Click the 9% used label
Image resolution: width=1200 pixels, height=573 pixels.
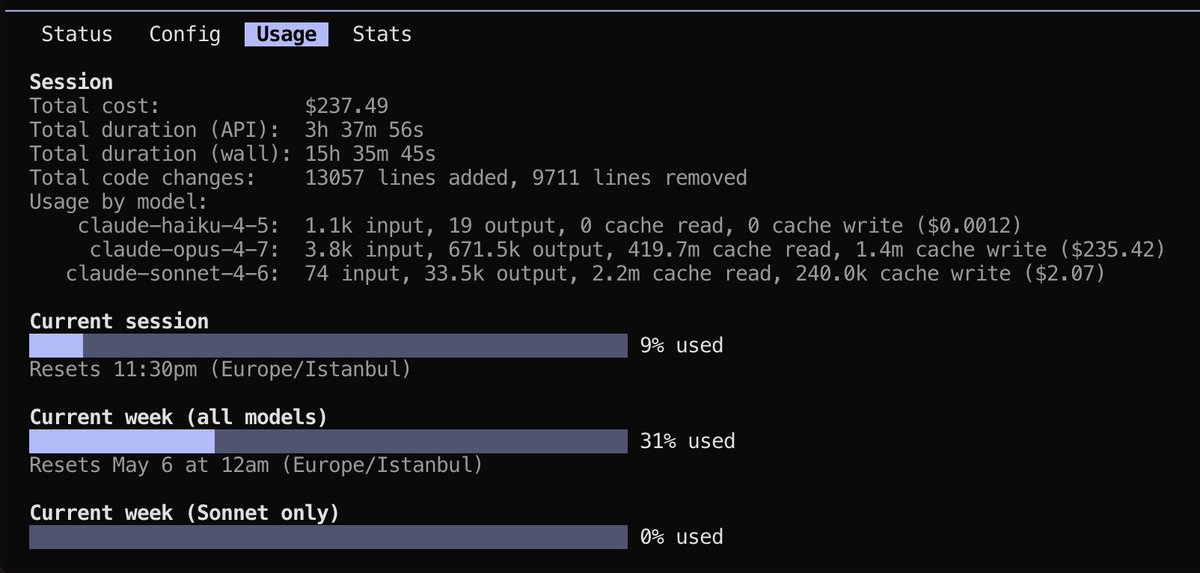681,346
